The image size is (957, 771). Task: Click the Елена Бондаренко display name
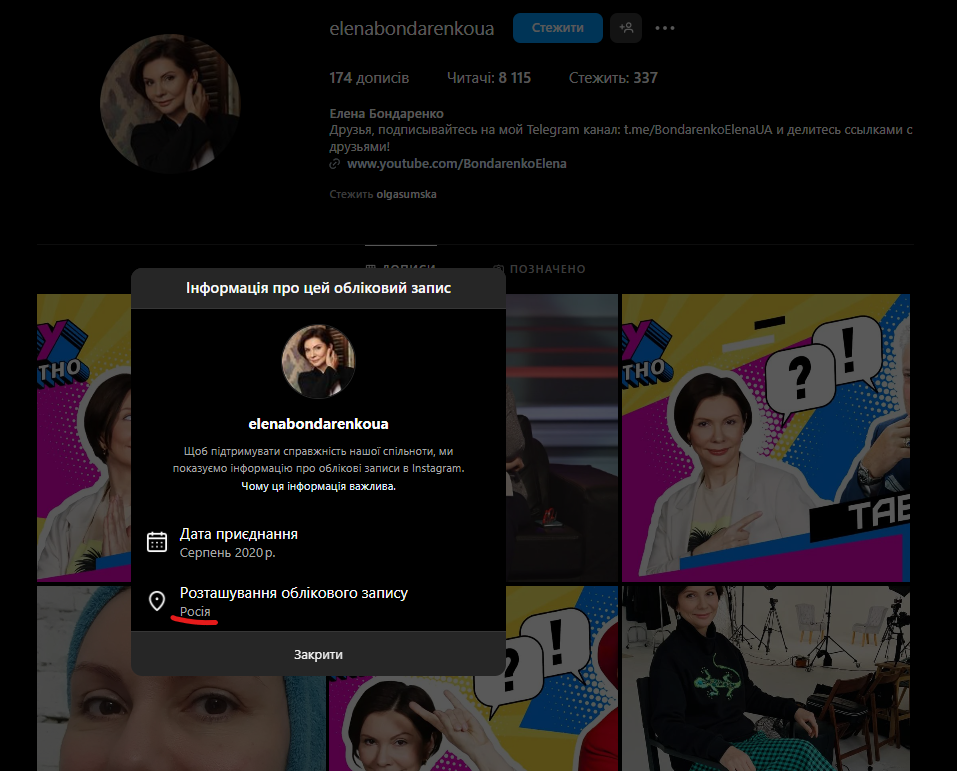tap(386, 114)
